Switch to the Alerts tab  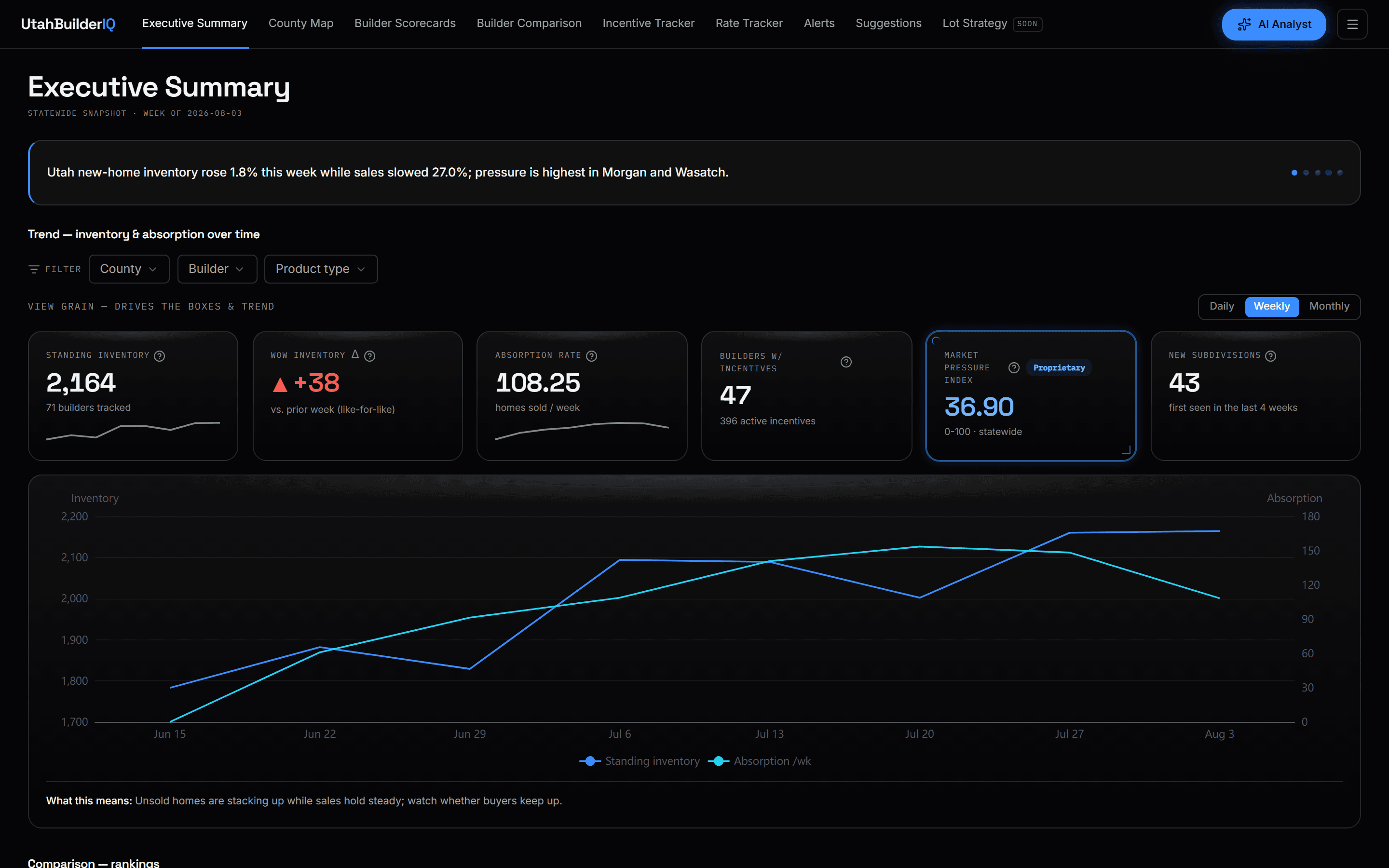[819, 24]
